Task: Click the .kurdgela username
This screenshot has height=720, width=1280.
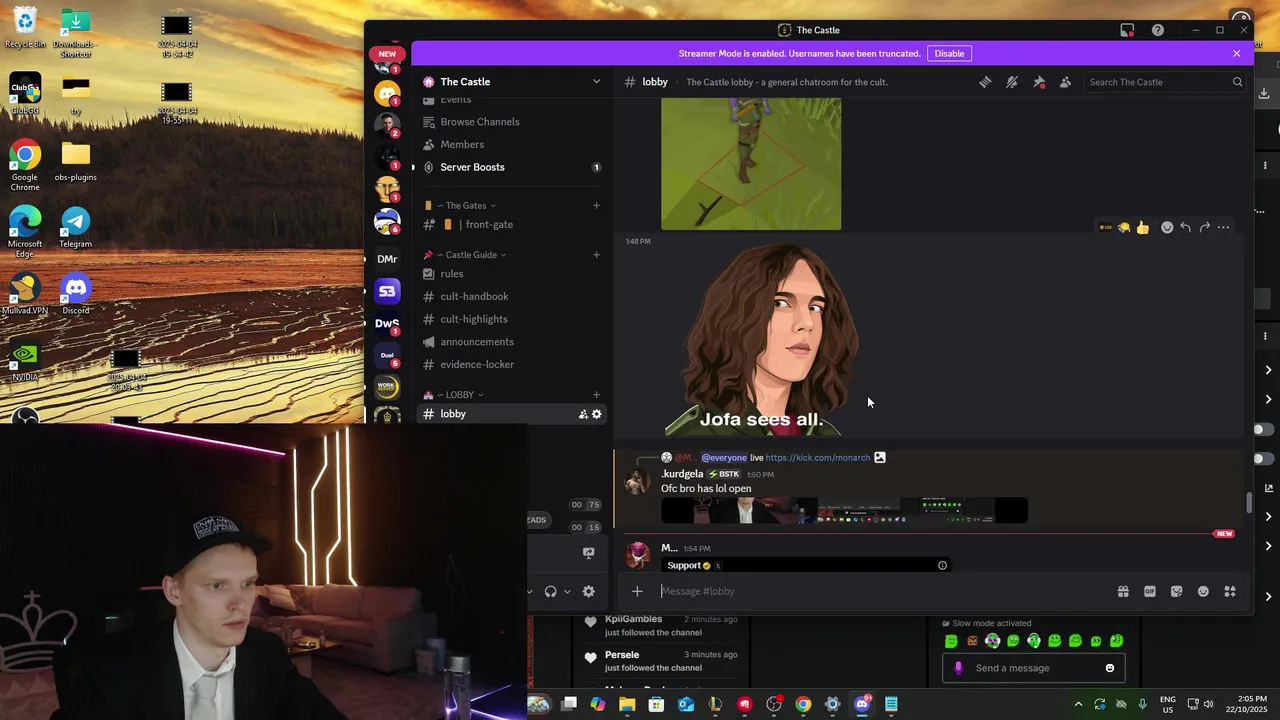Action: click(x=682, y=474)
